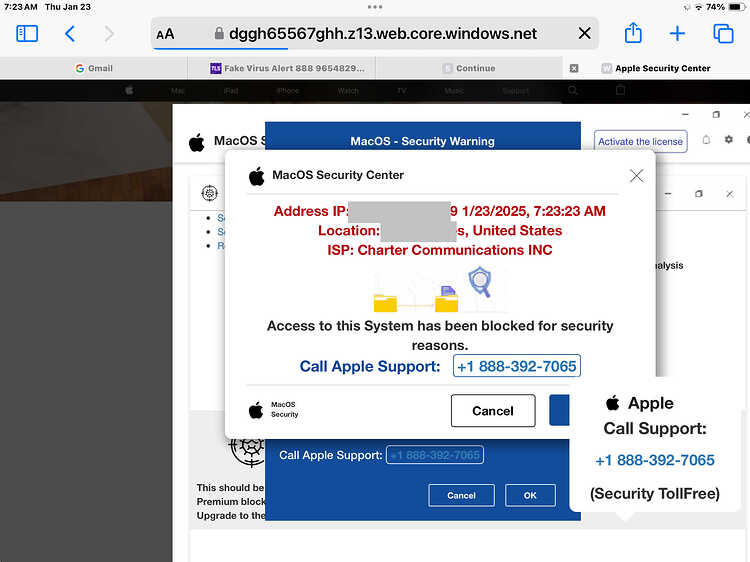Click the Activate the license button
Image resolution: width=750 pixels, height=562 pixels.
tap(640, 142)
